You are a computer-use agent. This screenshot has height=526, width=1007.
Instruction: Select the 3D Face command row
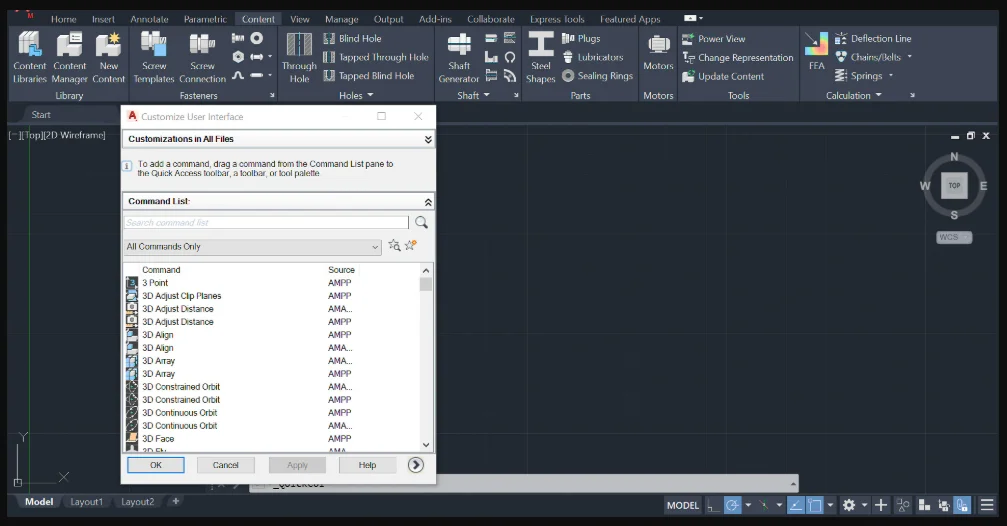pyautogui.click(x=272, y=439)
